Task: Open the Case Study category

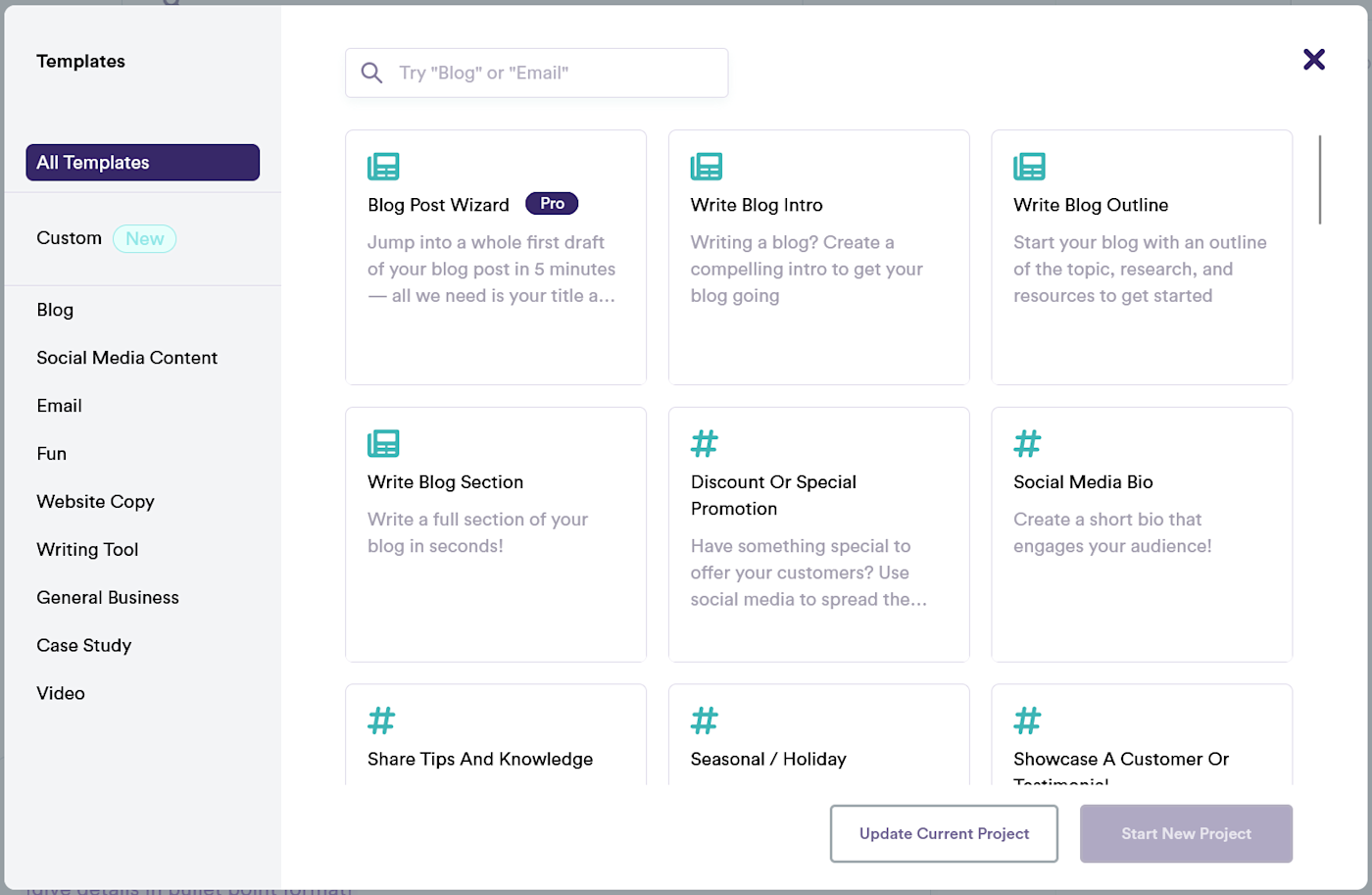Action: [x=83, y=646]
